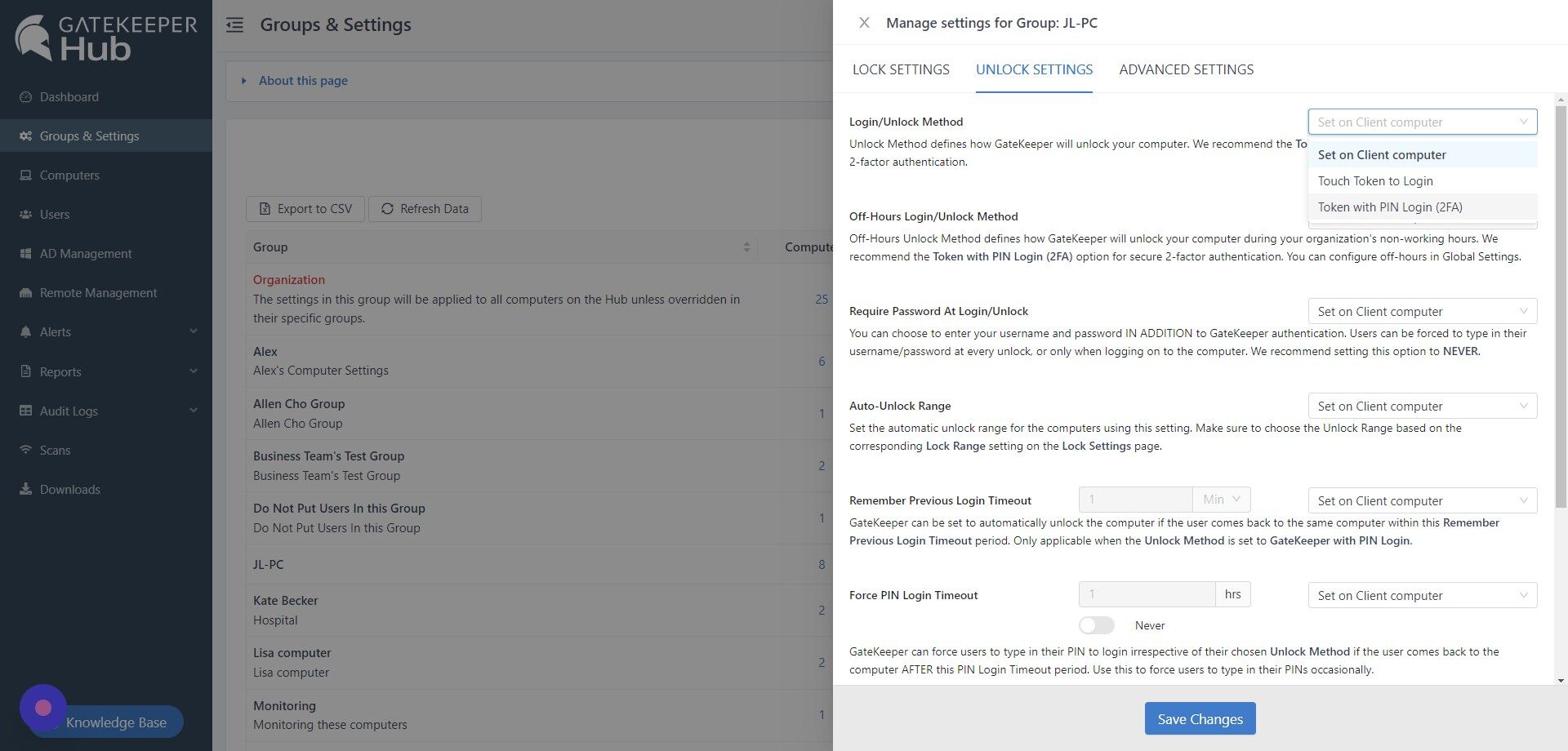
Task: Click the settings panel vertical scrollbar
Action: point(1561,306)
